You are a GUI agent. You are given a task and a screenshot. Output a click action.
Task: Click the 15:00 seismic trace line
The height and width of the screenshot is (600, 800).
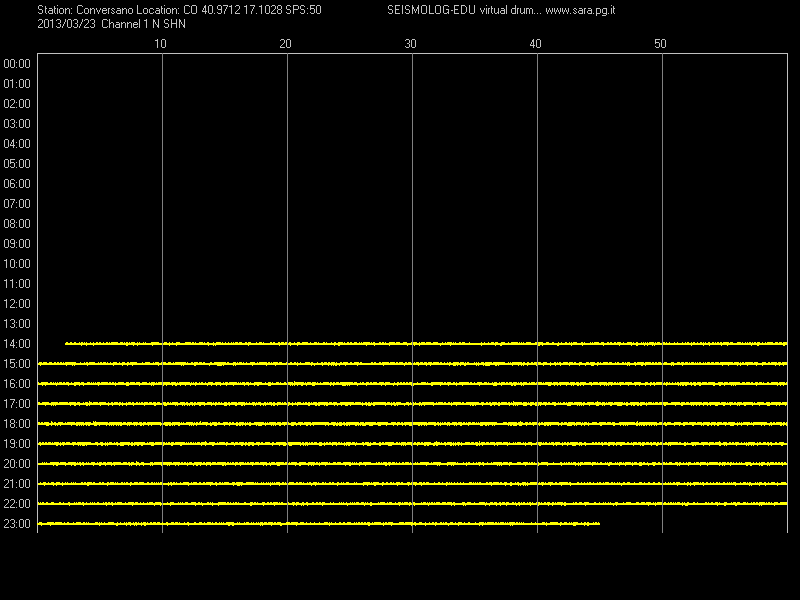(x=412, y=364)
